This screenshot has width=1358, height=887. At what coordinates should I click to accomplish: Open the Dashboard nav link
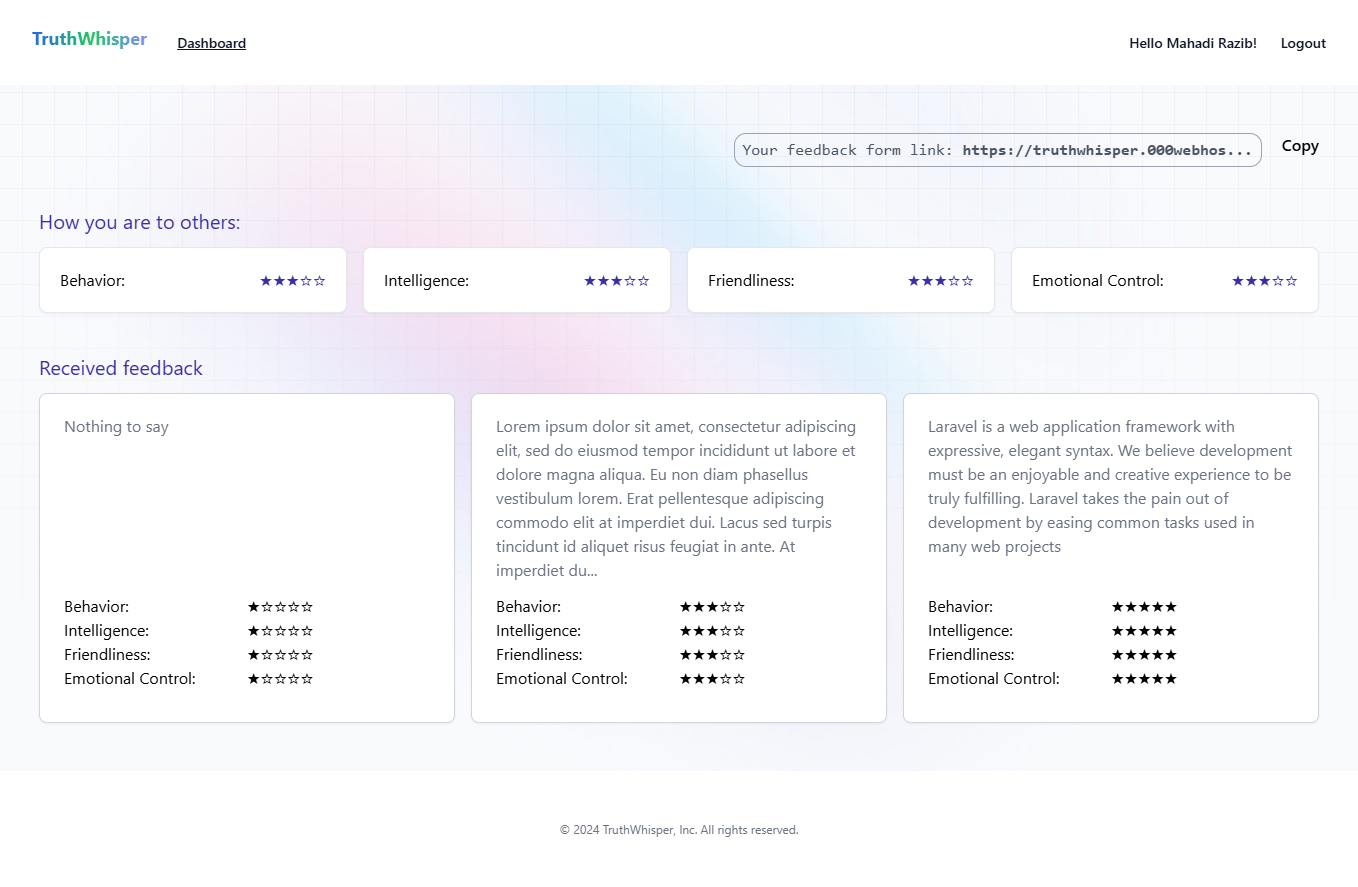(211, 43)
